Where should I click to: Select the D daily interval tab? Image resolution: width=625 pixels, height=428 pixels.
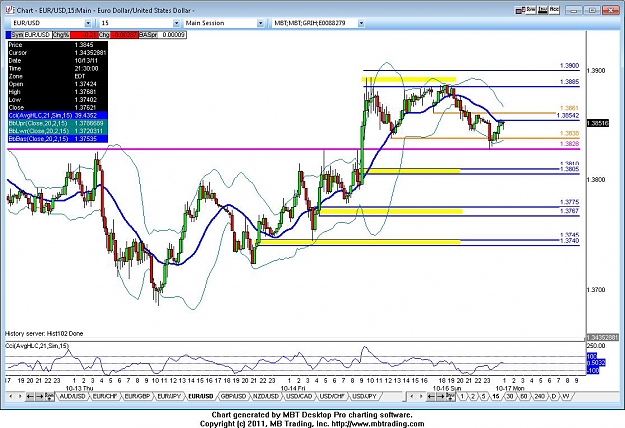coord(554,397)
